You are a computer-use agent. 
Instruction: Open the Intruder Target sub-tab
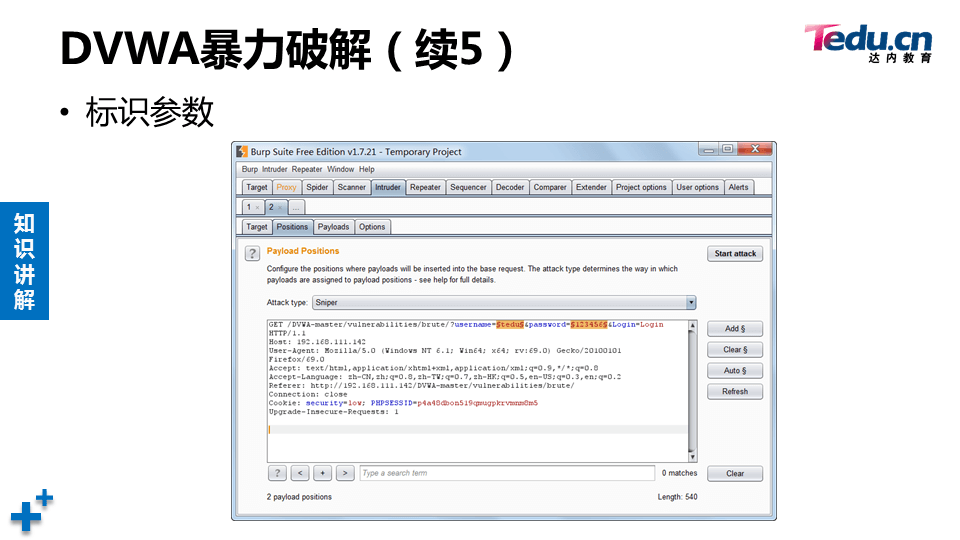pyautogui.click(x=257, y=227)
